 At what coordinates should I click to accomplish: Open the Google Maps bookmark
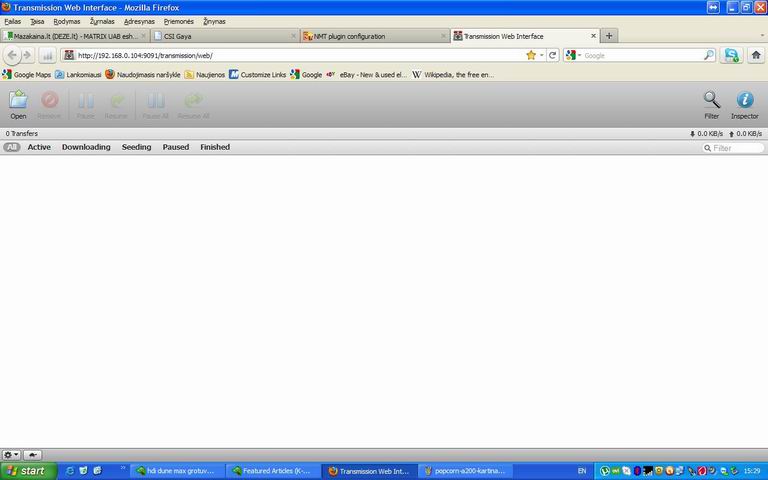tap(27, 74)
